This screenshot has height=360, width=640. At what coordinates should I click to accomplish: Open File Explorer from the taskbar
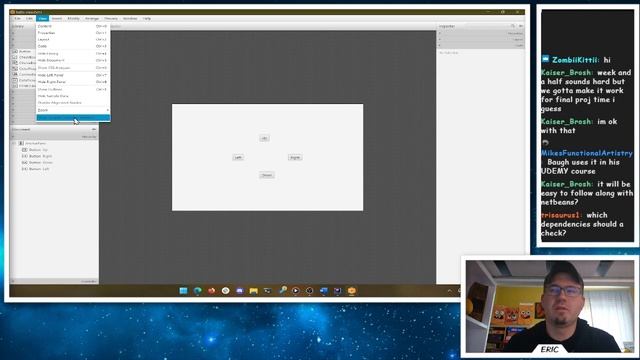[x=253, y=291]
